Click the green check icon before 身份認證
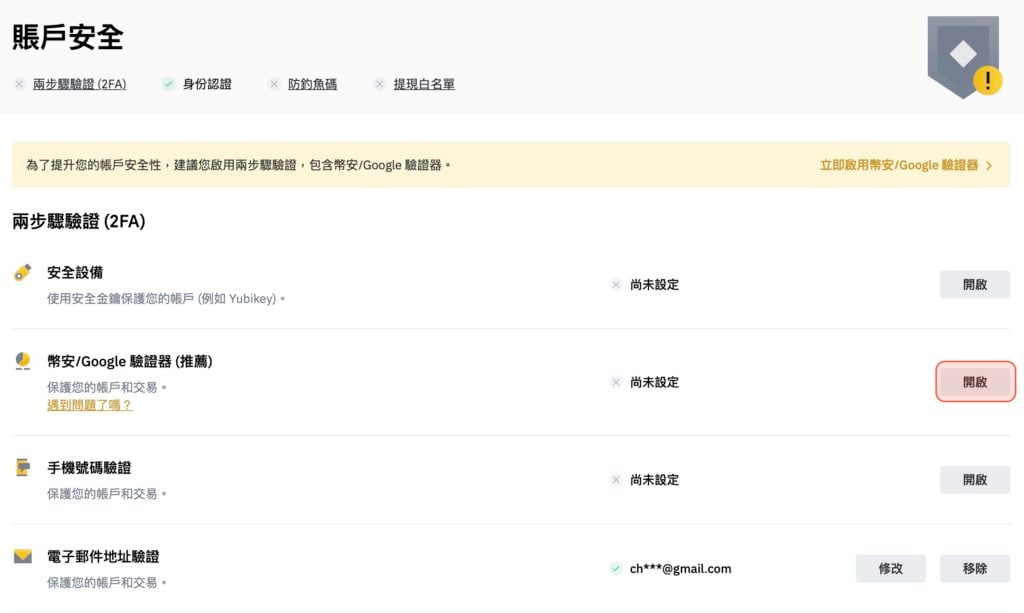The image size is (1024, 613). tap(168, 84)
